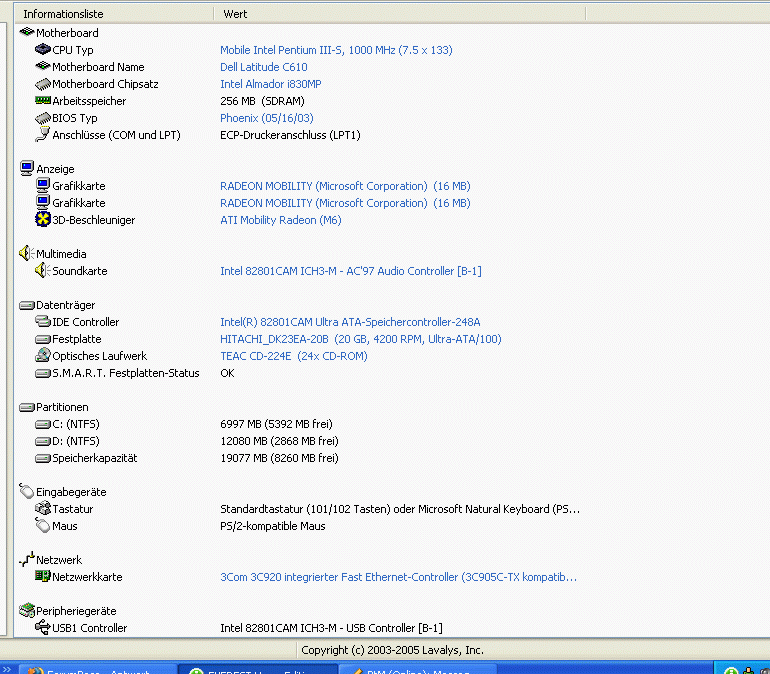This screenshot has width=770, height=674.
Task: Click the Partitionen category icon
Action: pos(27,407)
